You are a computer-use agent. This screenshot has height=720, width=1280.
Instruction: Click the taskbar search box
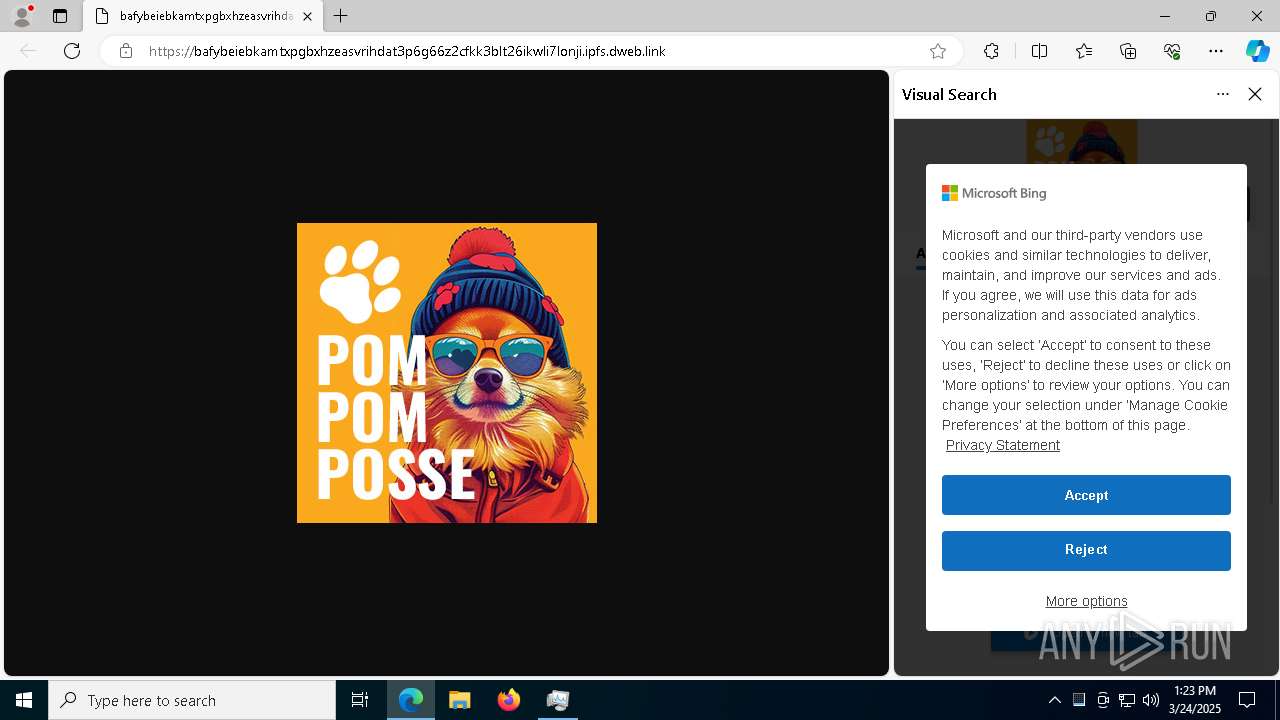click(x=192, y=700)
